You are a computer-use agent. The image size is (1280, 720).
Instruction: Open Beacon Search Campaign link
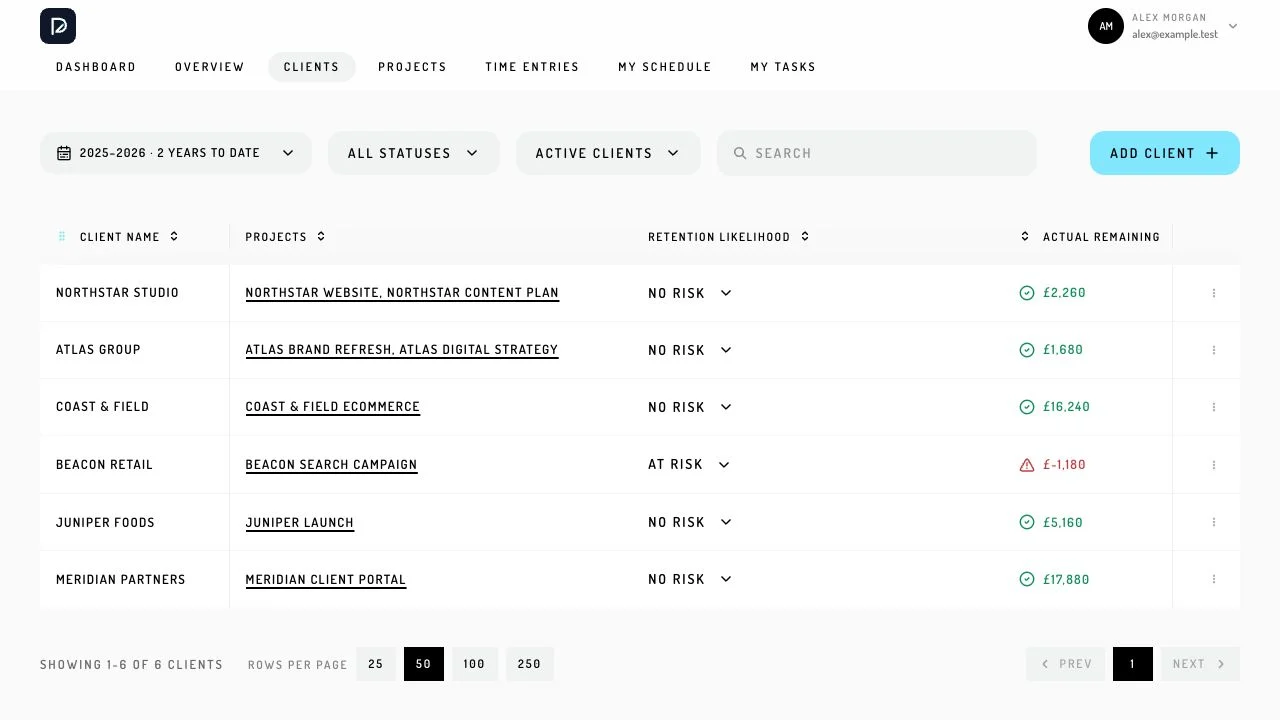click(x=331, y=465)
